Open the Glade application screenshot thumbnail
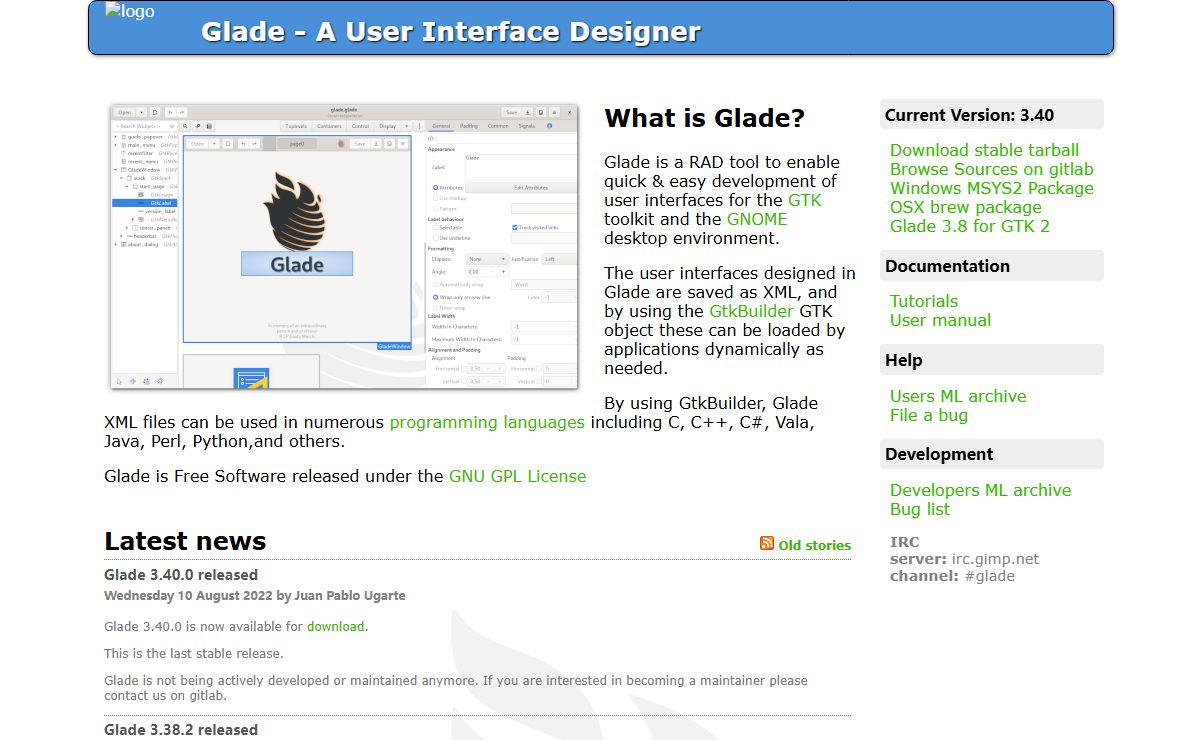 [x=344, y=245]
